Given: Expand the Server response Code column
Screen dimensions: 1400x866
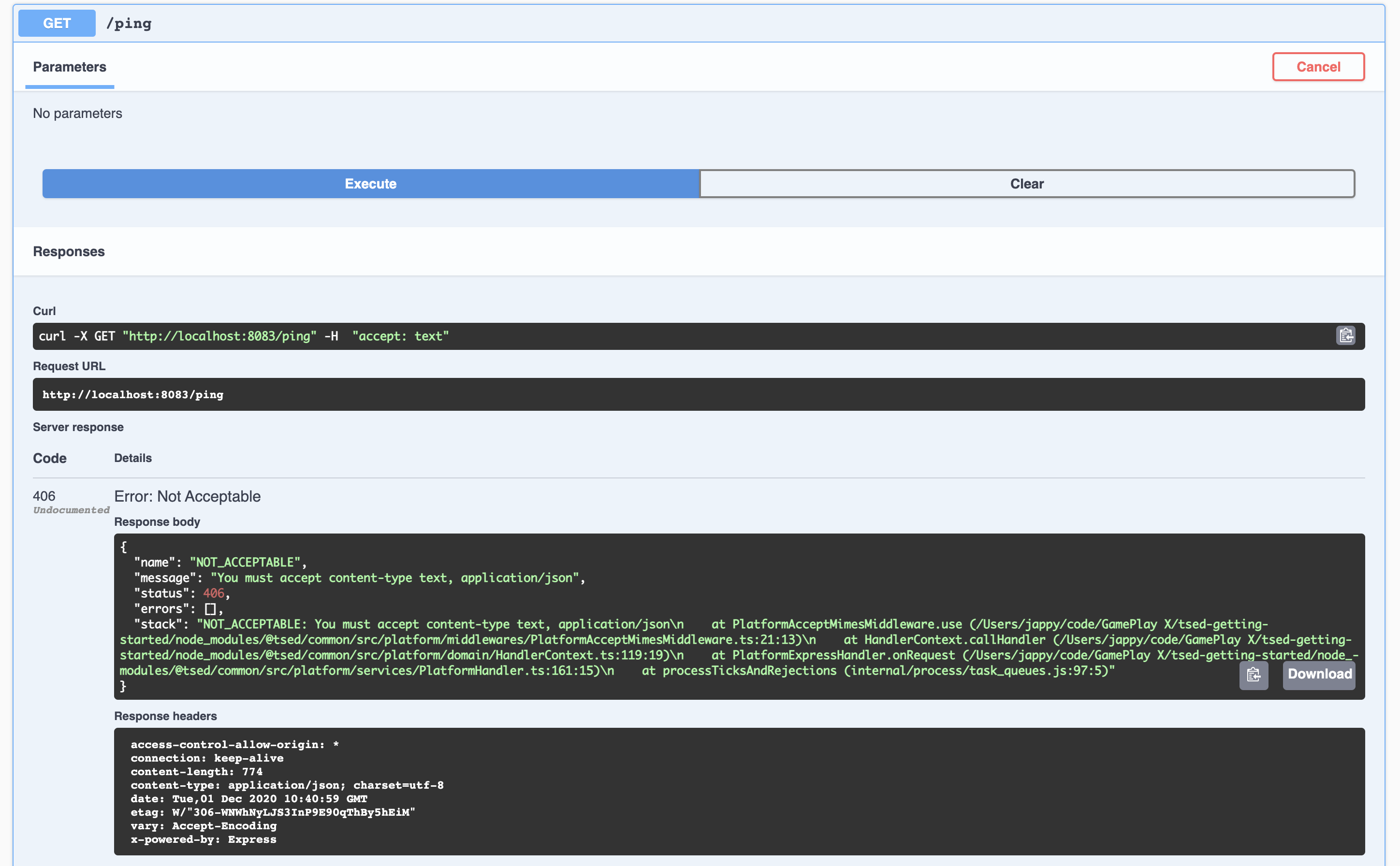Looking at the screenshot, I should 49,458.
